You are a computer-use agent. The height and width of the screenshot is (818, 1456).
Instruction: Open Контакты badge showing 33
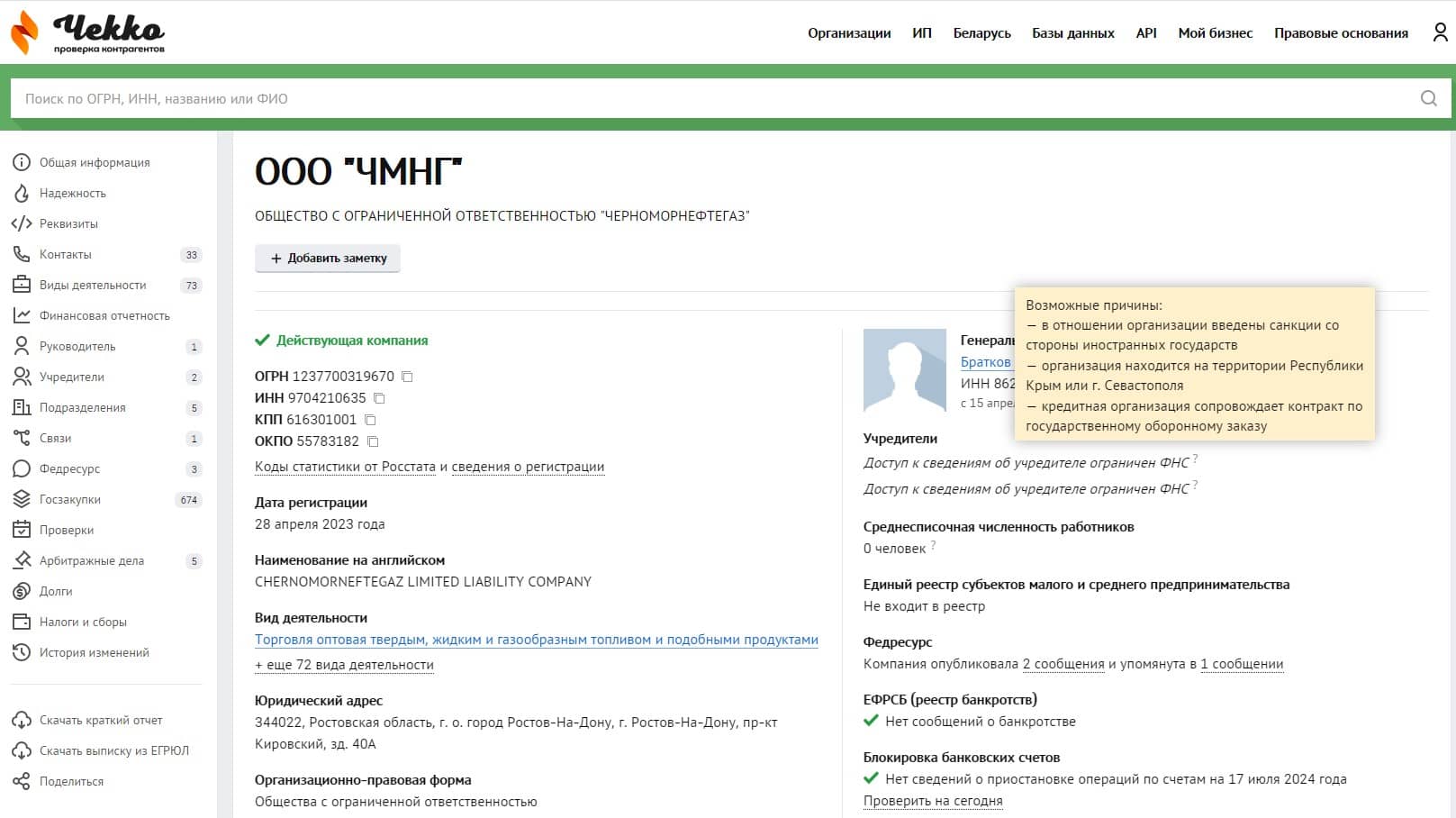point(191,255)
